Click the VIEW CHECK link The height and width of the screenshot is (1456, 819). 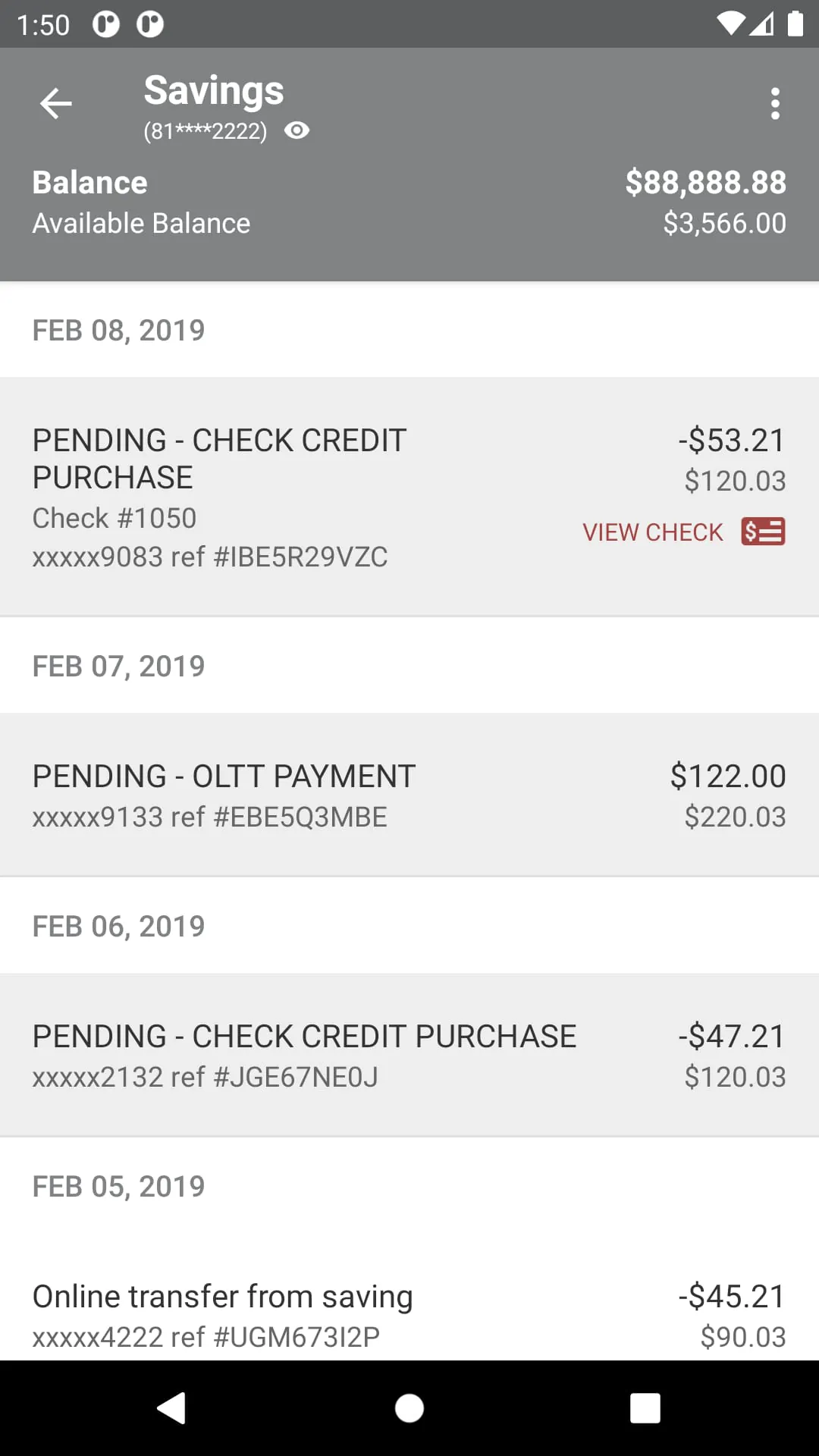652,532
